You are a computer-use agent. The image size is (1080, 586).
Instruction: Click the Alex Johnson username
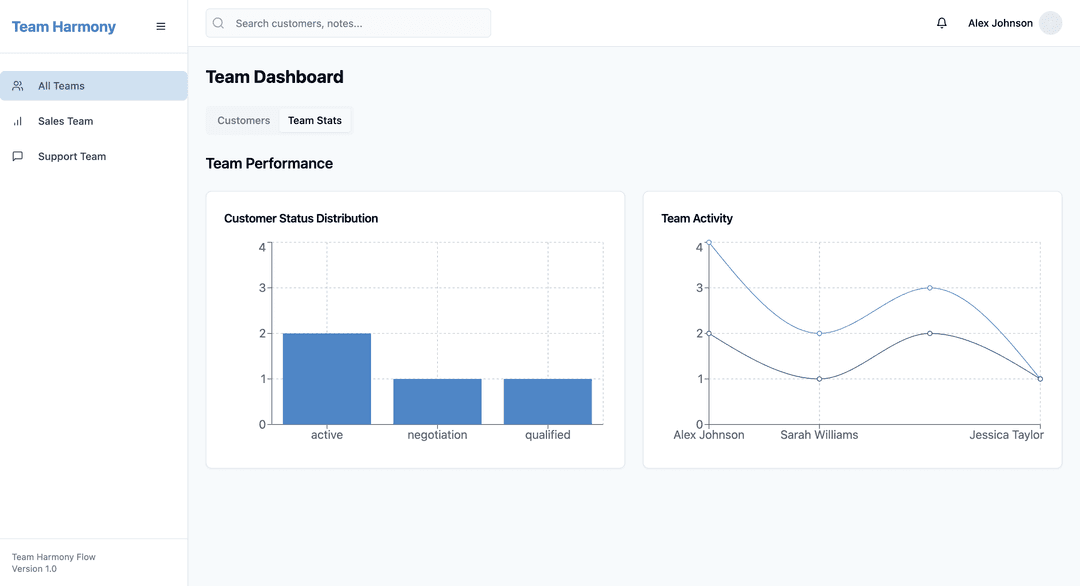tap(1000, 23)
